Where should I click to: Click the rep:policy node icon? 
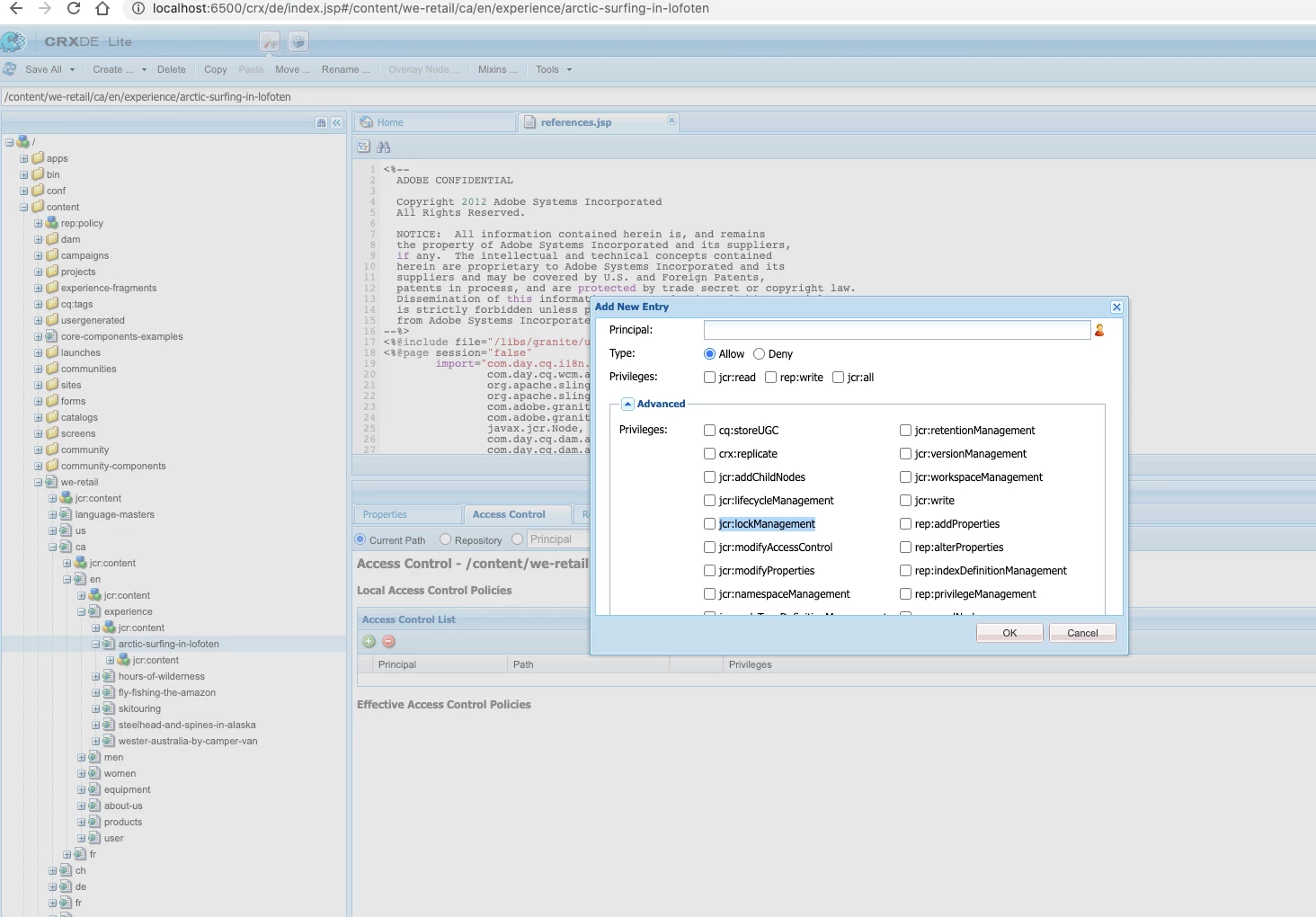click(52, 223)
